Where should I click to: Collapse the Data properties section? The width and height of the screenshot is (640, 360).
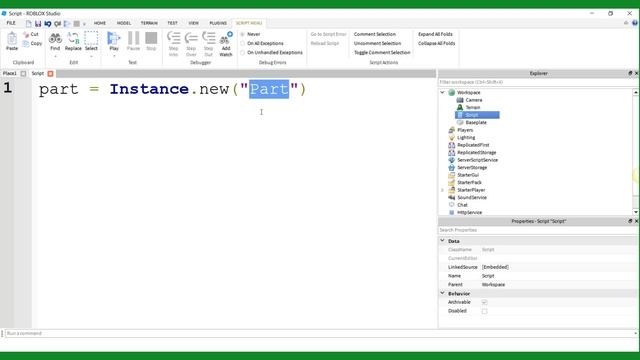point(442,241)
